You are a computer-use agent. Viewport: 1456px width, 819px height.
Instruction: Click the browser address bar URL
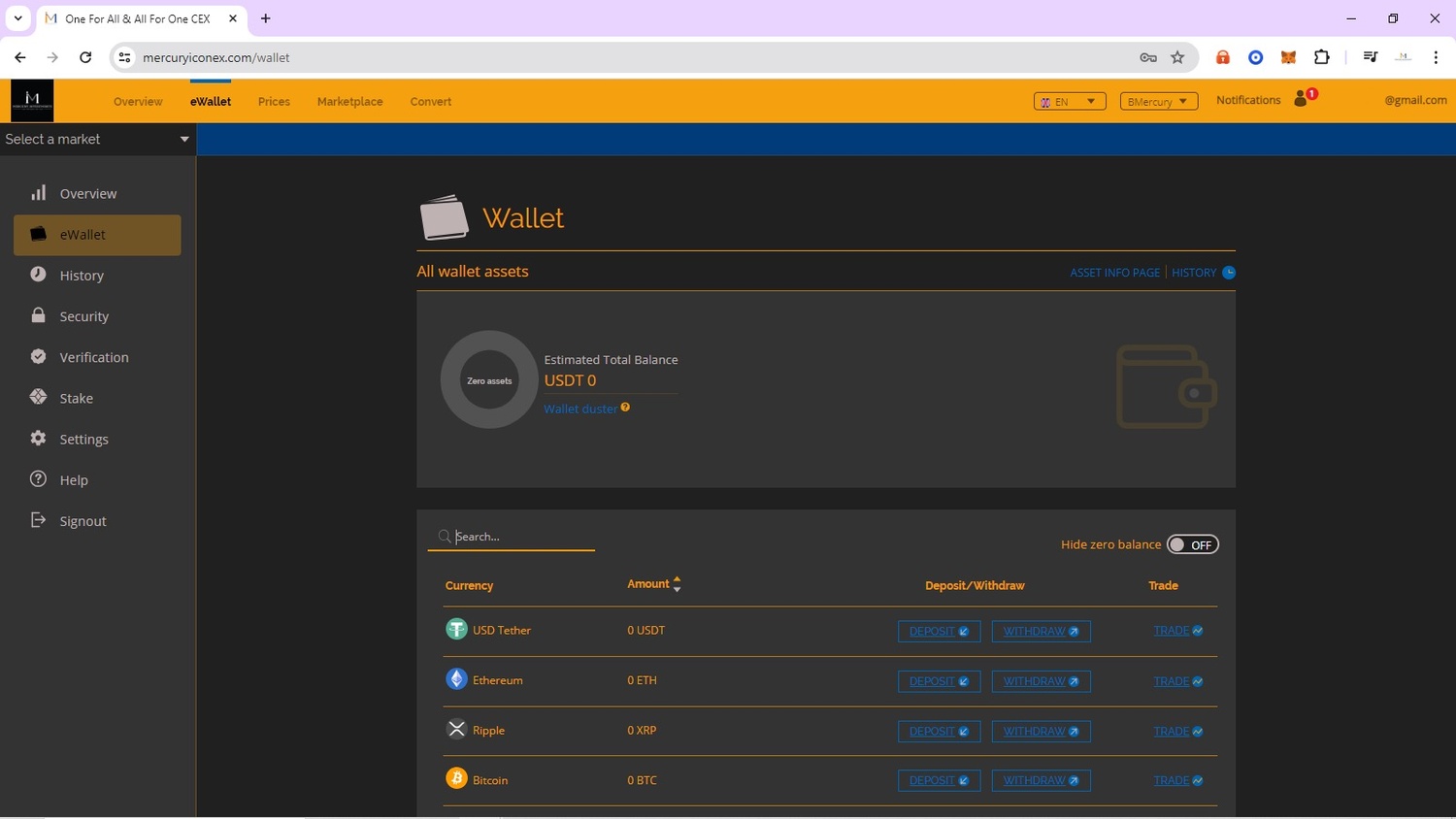tap(216, 57)
